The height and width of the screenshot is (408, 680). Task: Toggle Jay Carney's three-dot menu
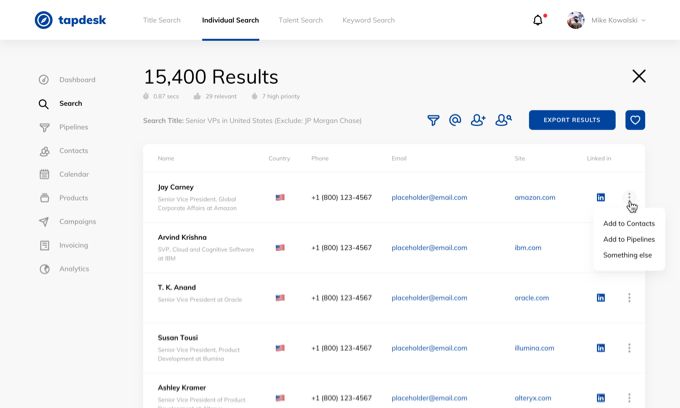point(629,197)
